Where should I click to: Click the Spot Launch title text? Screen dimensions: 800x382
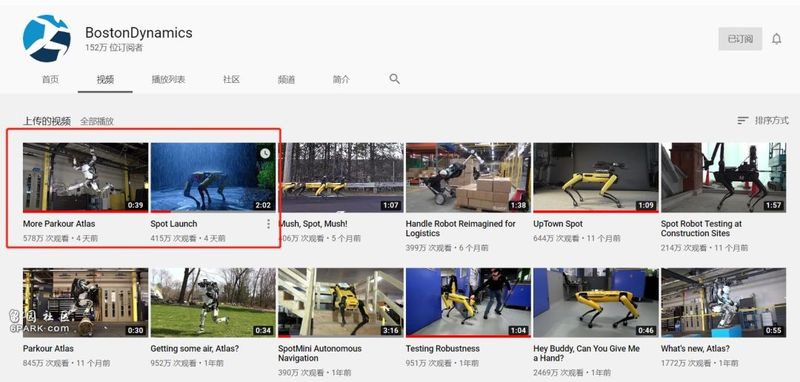pyautogui.click(x=173, y=223)
